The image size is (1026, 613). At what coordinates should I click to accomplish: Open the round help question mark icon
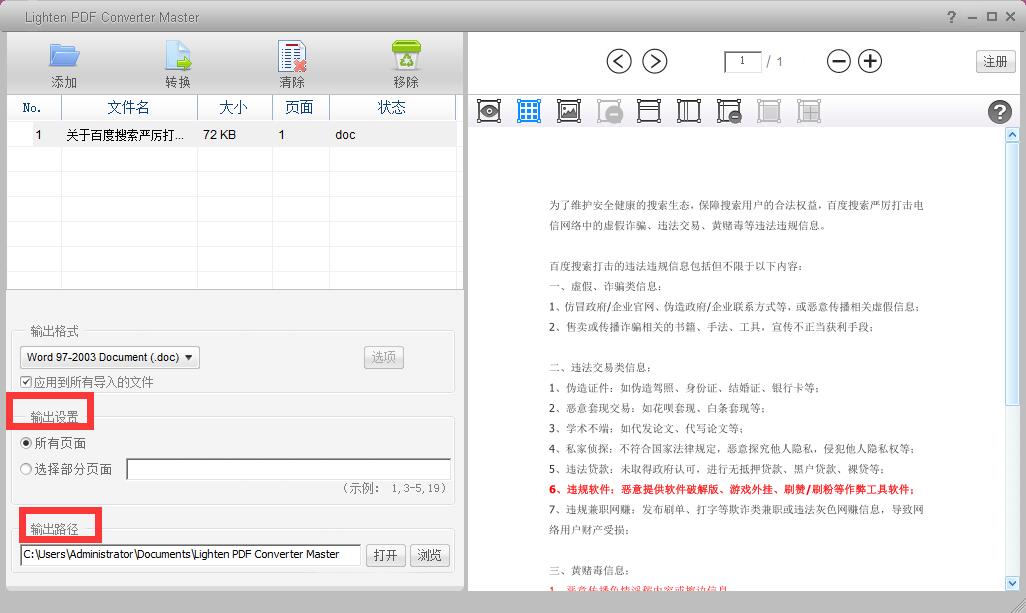999,112
